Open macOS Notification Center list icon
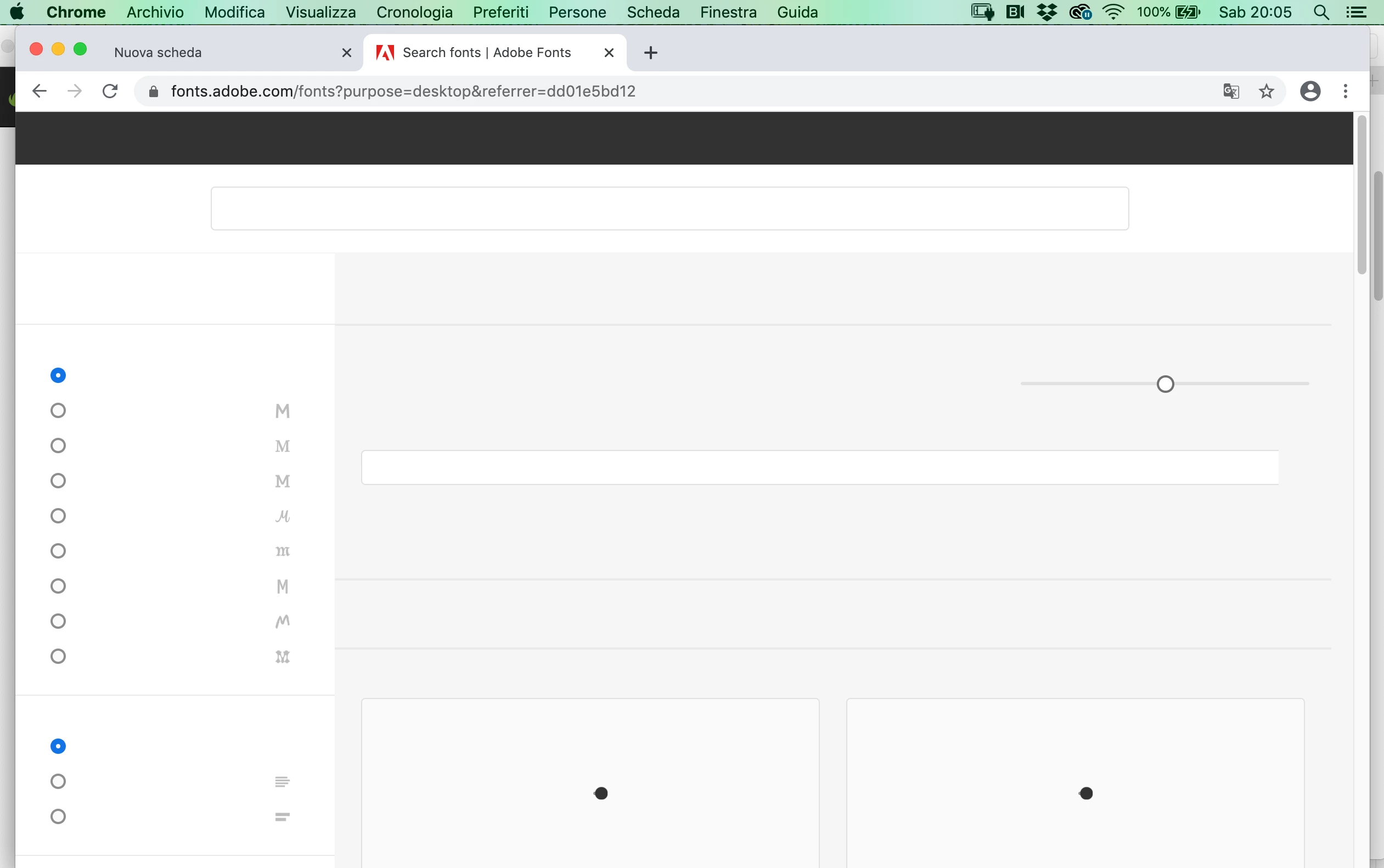The width and height of the screenshot is (1384, 868). tap(1357, 12)
